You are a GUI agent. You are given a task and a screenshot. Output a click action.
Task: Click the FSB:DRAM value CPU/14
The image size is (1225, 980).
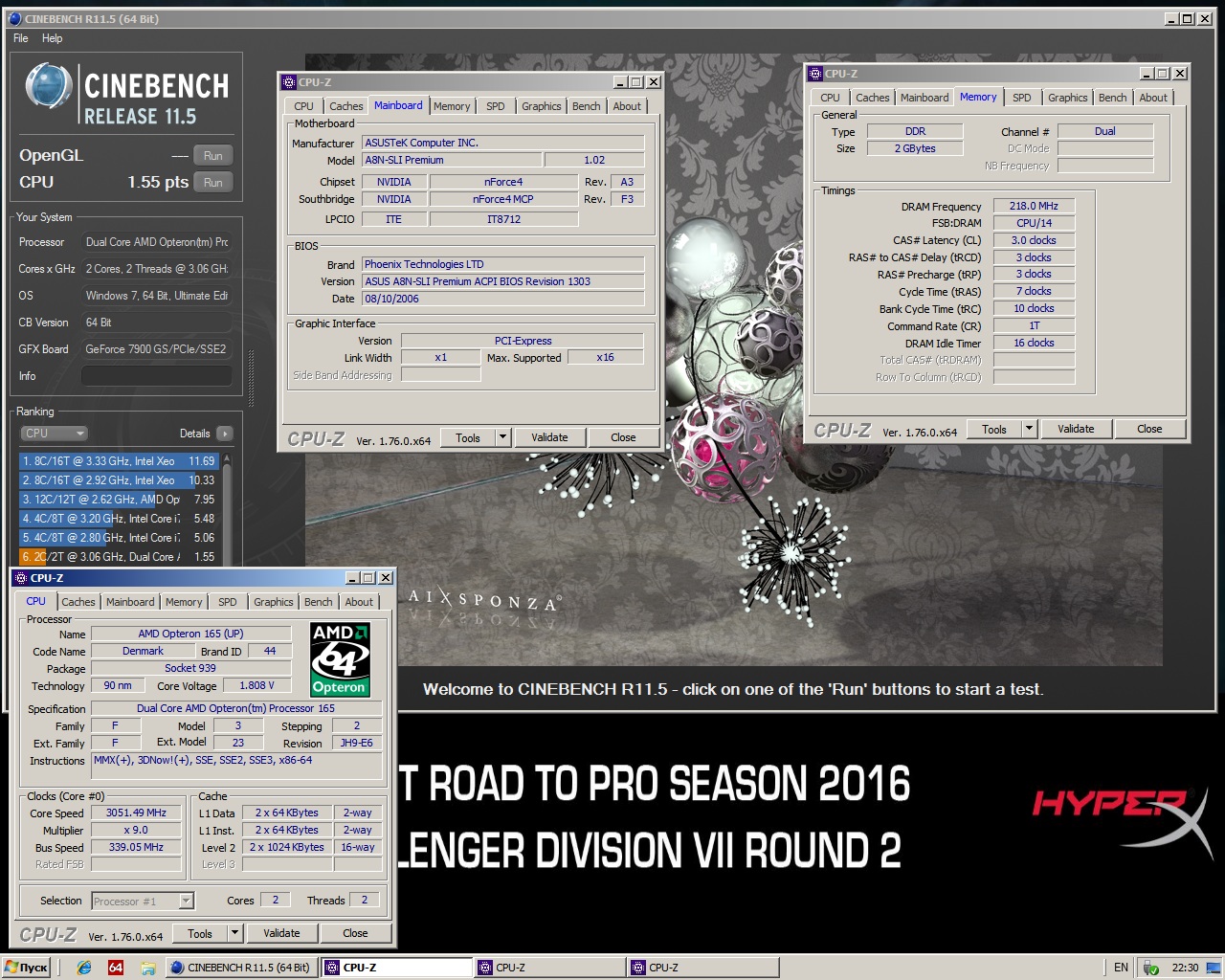1034,223
